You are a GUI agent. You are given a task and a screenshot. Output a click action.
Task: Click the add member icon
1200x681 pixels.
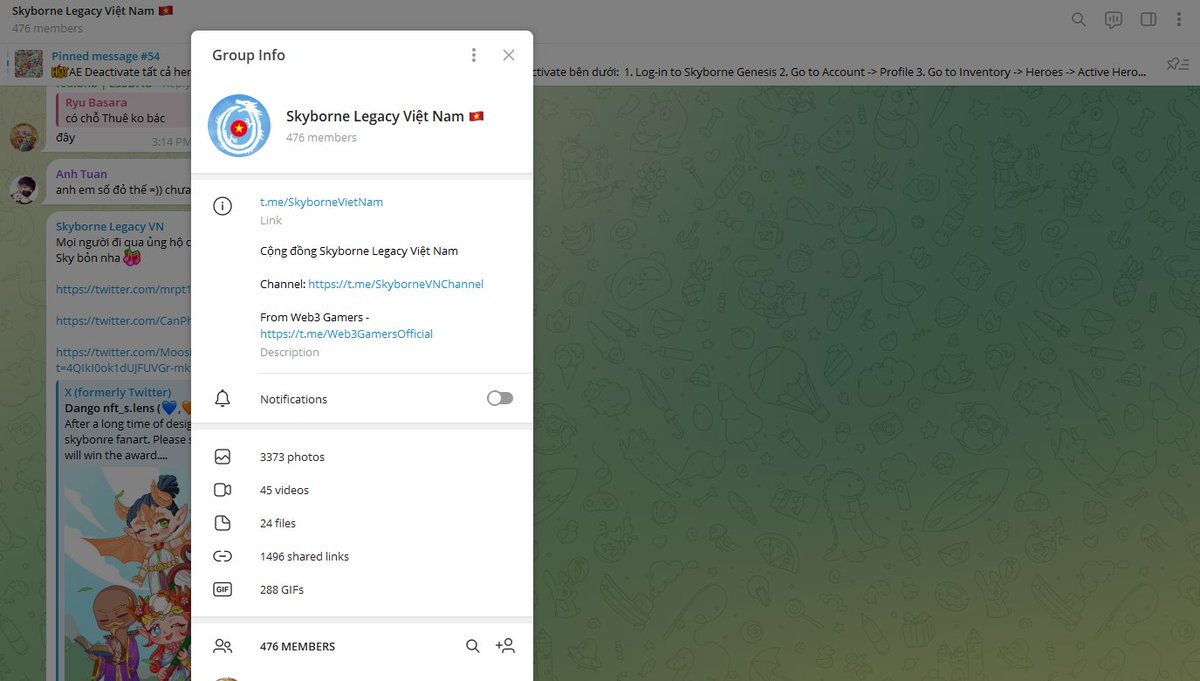coord(505,646)
